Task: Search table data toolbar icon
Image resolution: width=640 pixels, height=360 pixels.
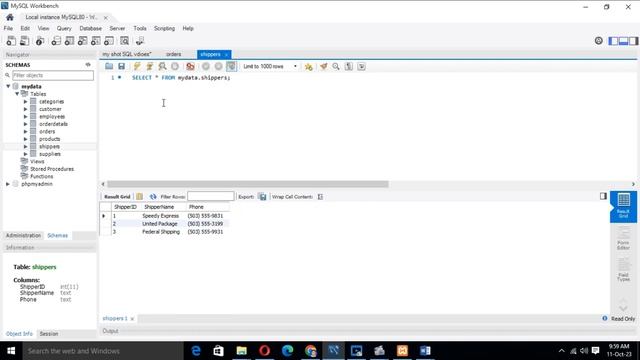Action: click(124, 41)
